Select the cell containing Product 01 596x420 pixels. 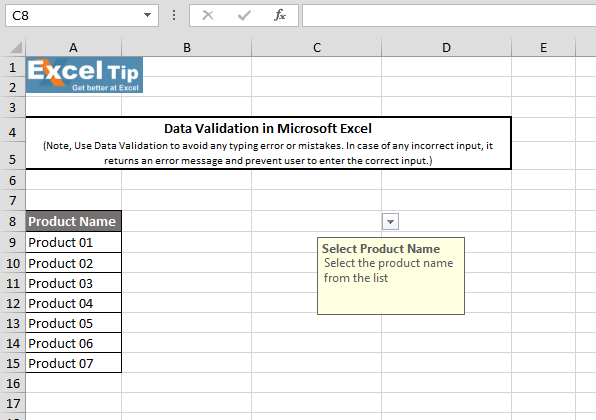(73, 242)
